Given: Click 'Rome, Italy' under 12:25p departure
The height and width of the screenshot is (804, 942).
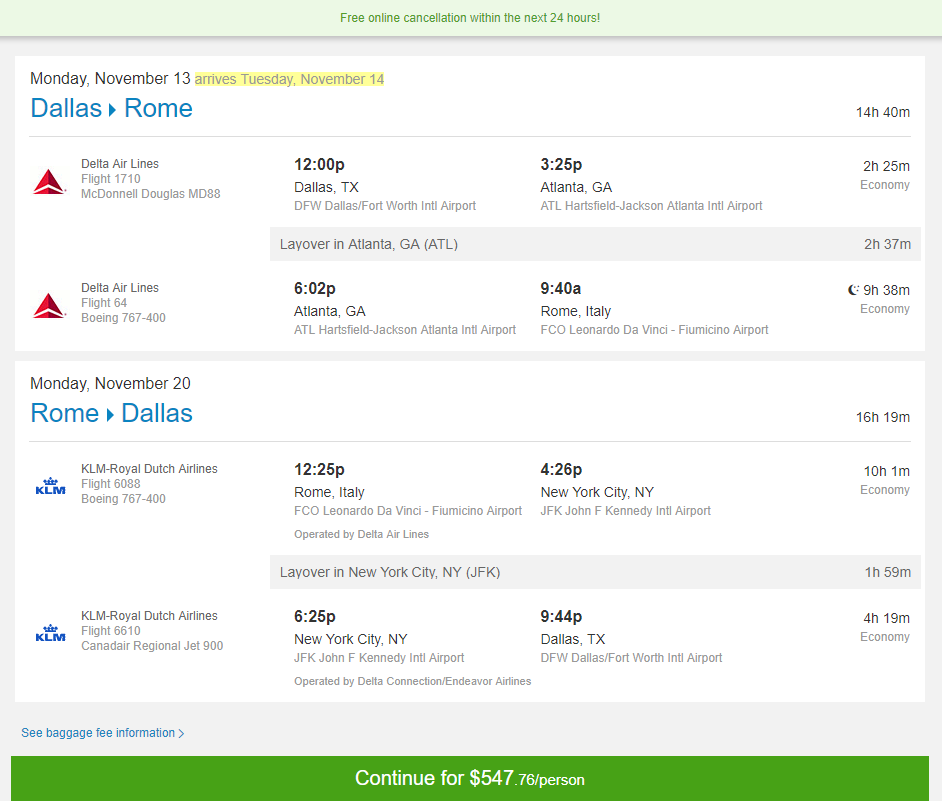Looking at the screenshot, I should [329, 492].
